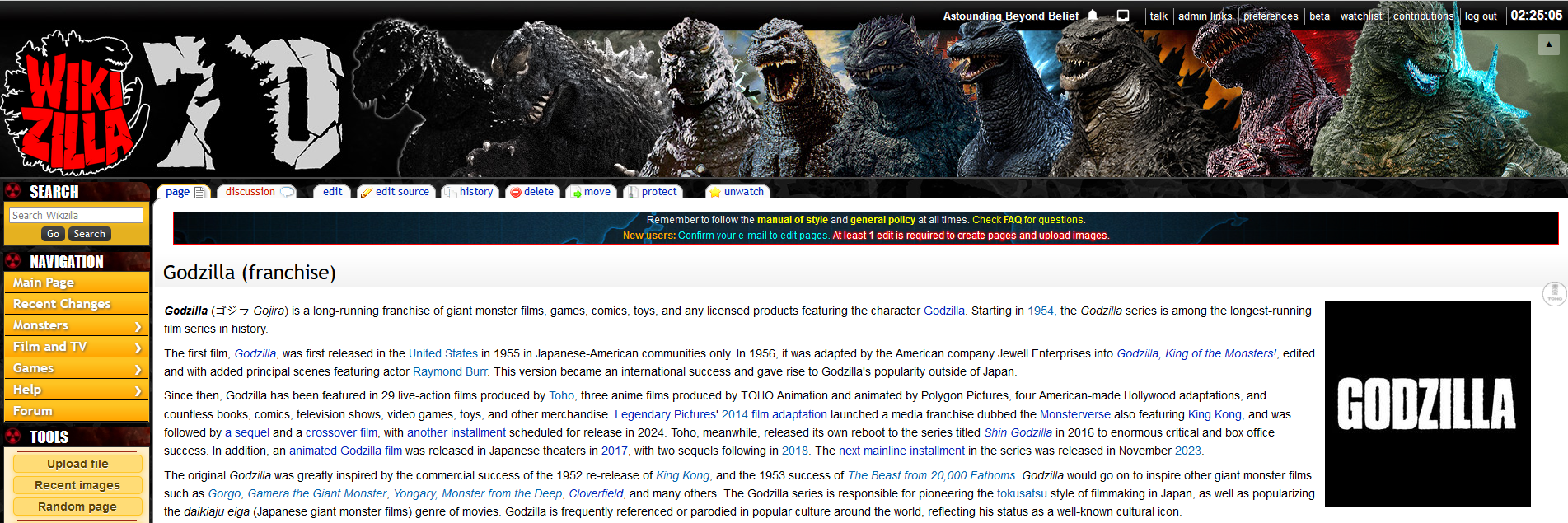Open the contributions link
Screen dimensions: 1568x523
(1423, 16)
